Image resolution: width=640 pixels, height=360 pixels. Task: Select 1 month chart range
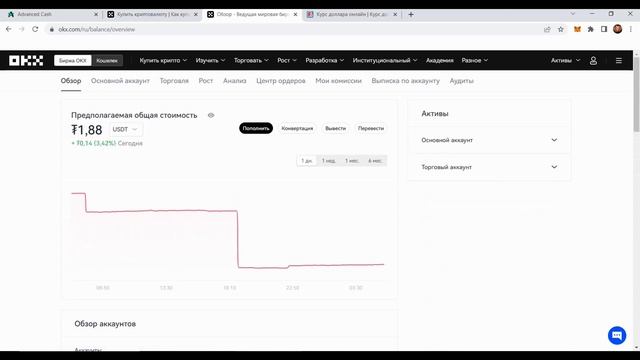click(351, 161)
